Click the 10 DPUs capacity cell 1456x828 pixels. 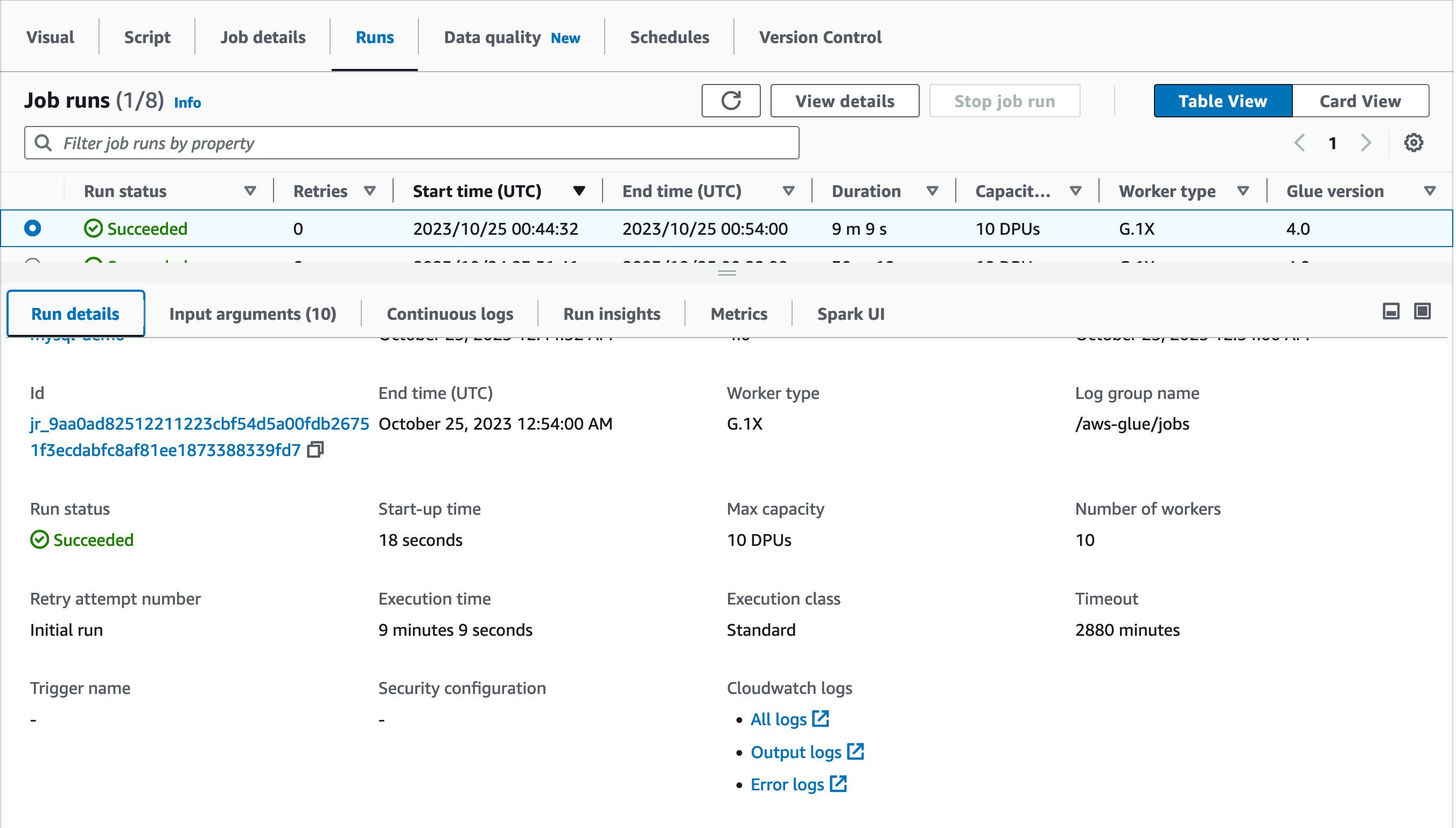click(1008, 229)
